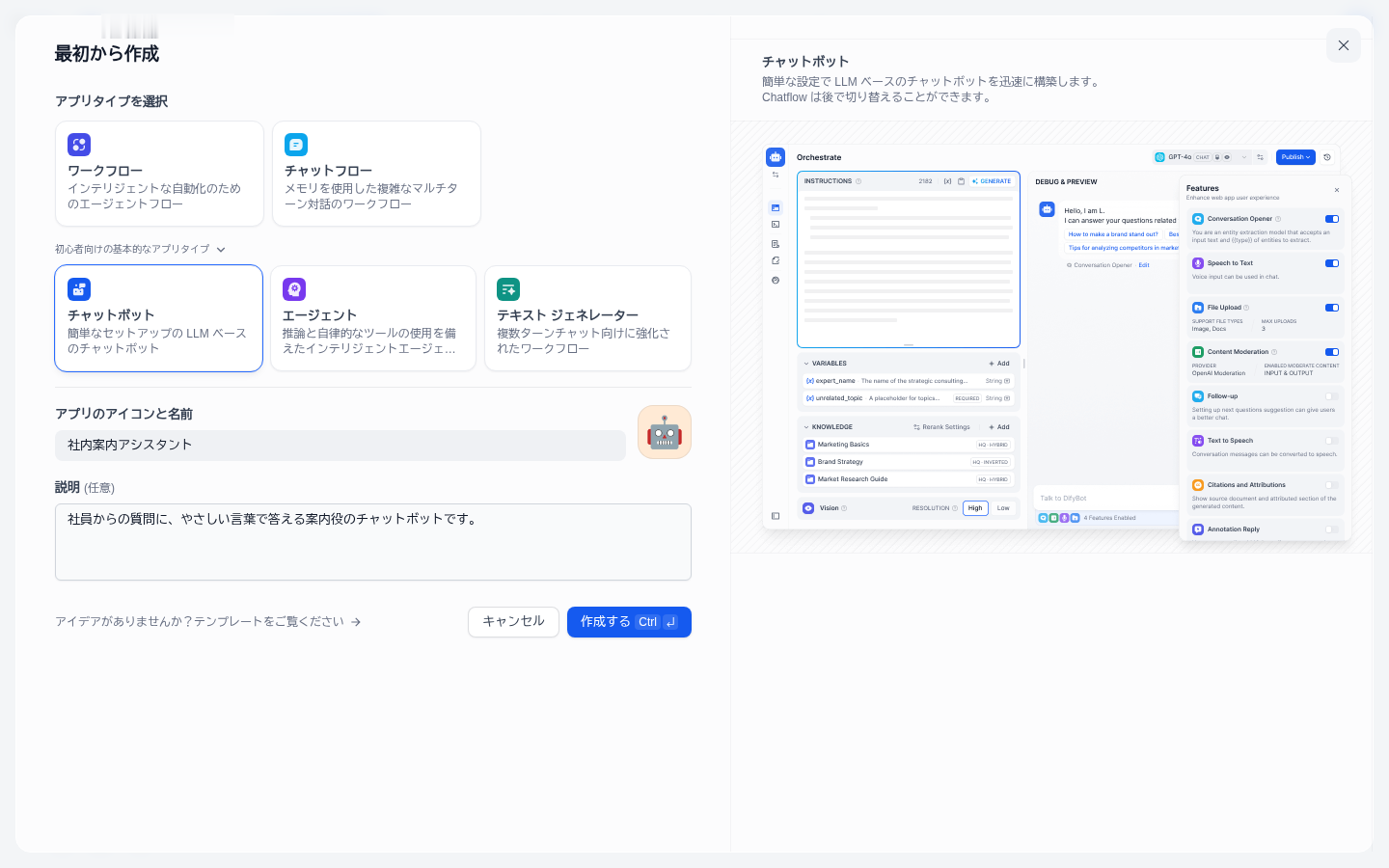Click the 説明 description text area
The image size is (1389, 868).
[373, 542]
